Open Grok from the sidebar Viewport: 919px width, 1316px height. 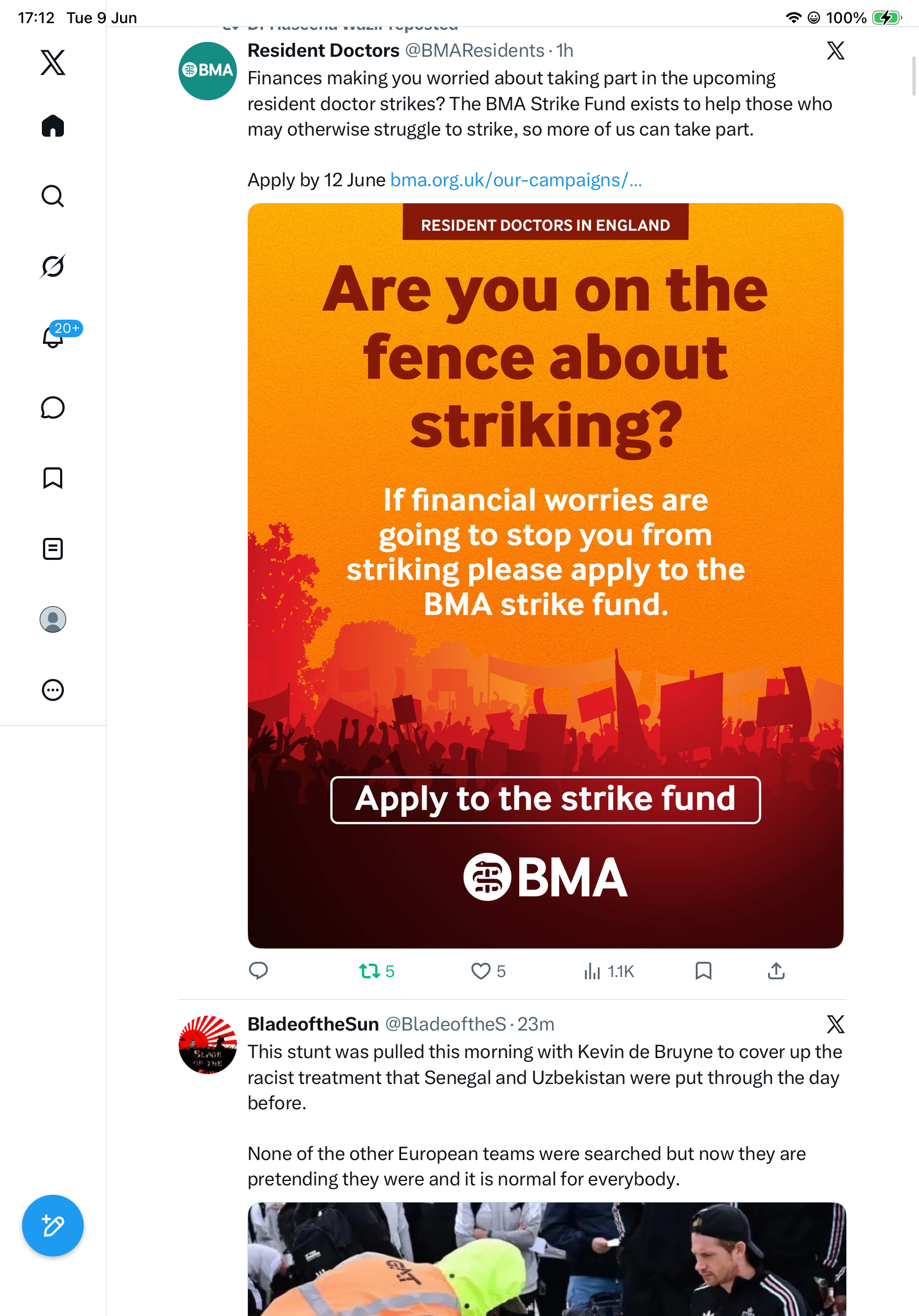(x=53, y=266)
